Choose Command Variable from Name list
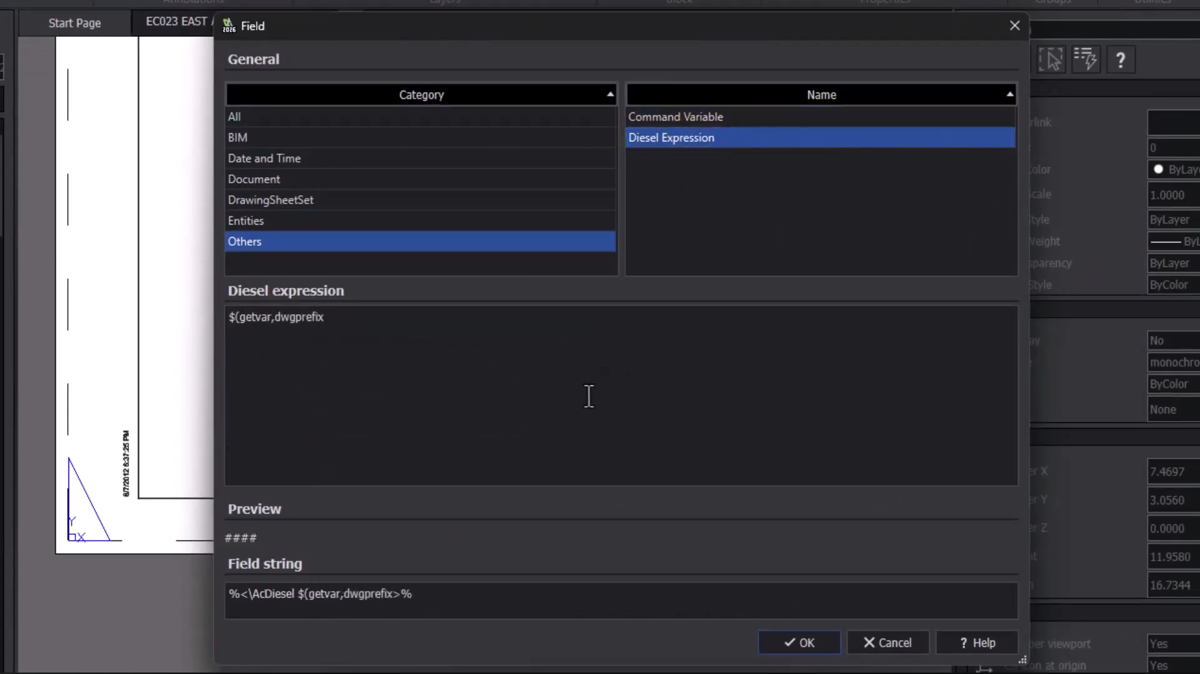1200x674 pixels. click(x=675, y=117)
